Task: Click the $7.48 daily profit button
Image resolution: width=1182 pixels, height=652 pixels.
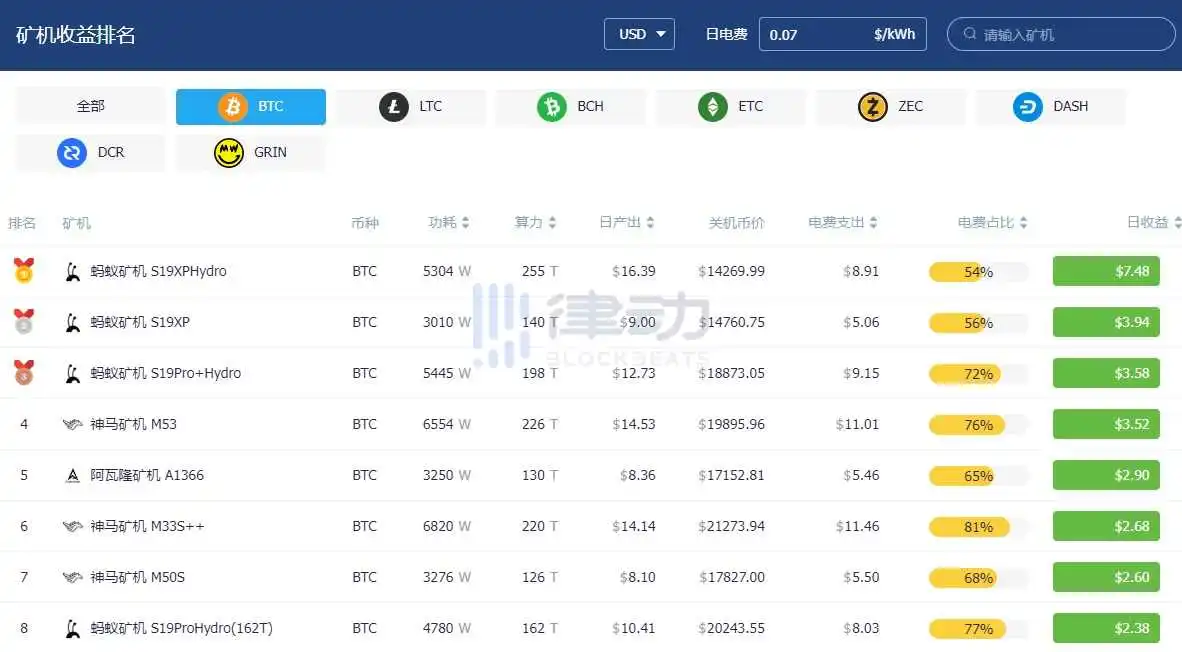Action: tap(1106, 271)
